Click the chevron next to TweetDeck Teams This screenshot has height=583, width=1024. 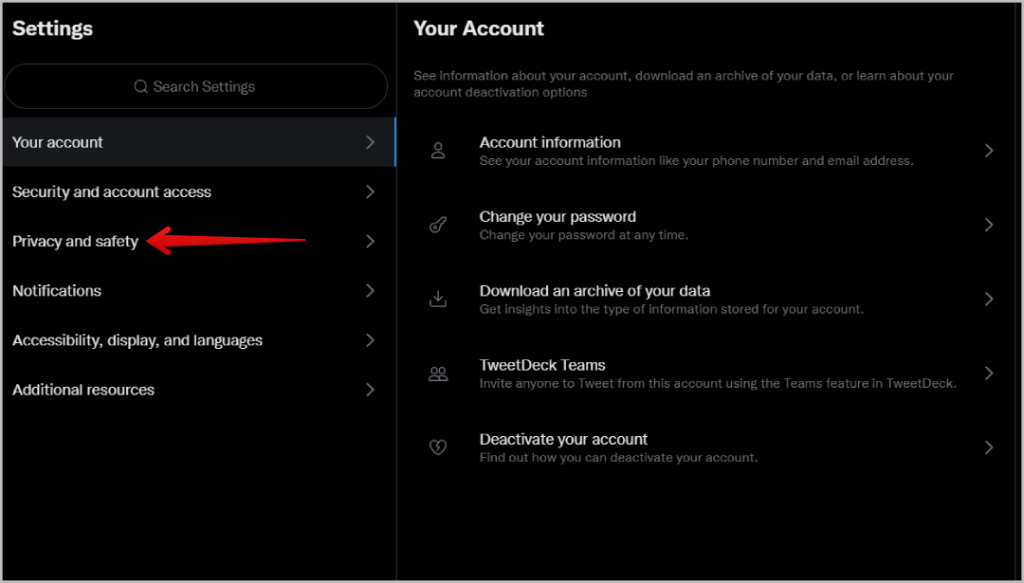989,373
